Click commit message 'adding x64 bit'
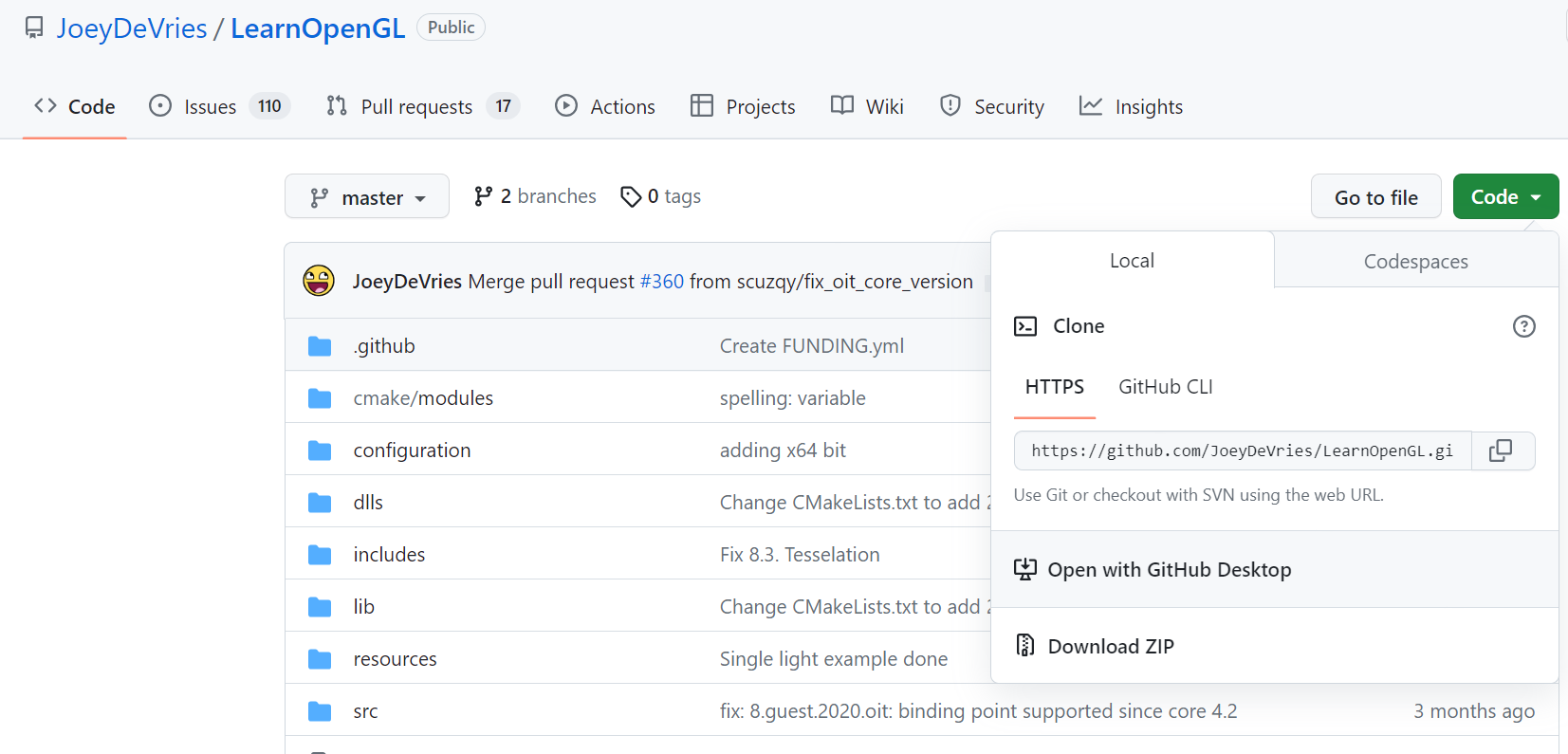1568x754 pixels. coord(783,451)
